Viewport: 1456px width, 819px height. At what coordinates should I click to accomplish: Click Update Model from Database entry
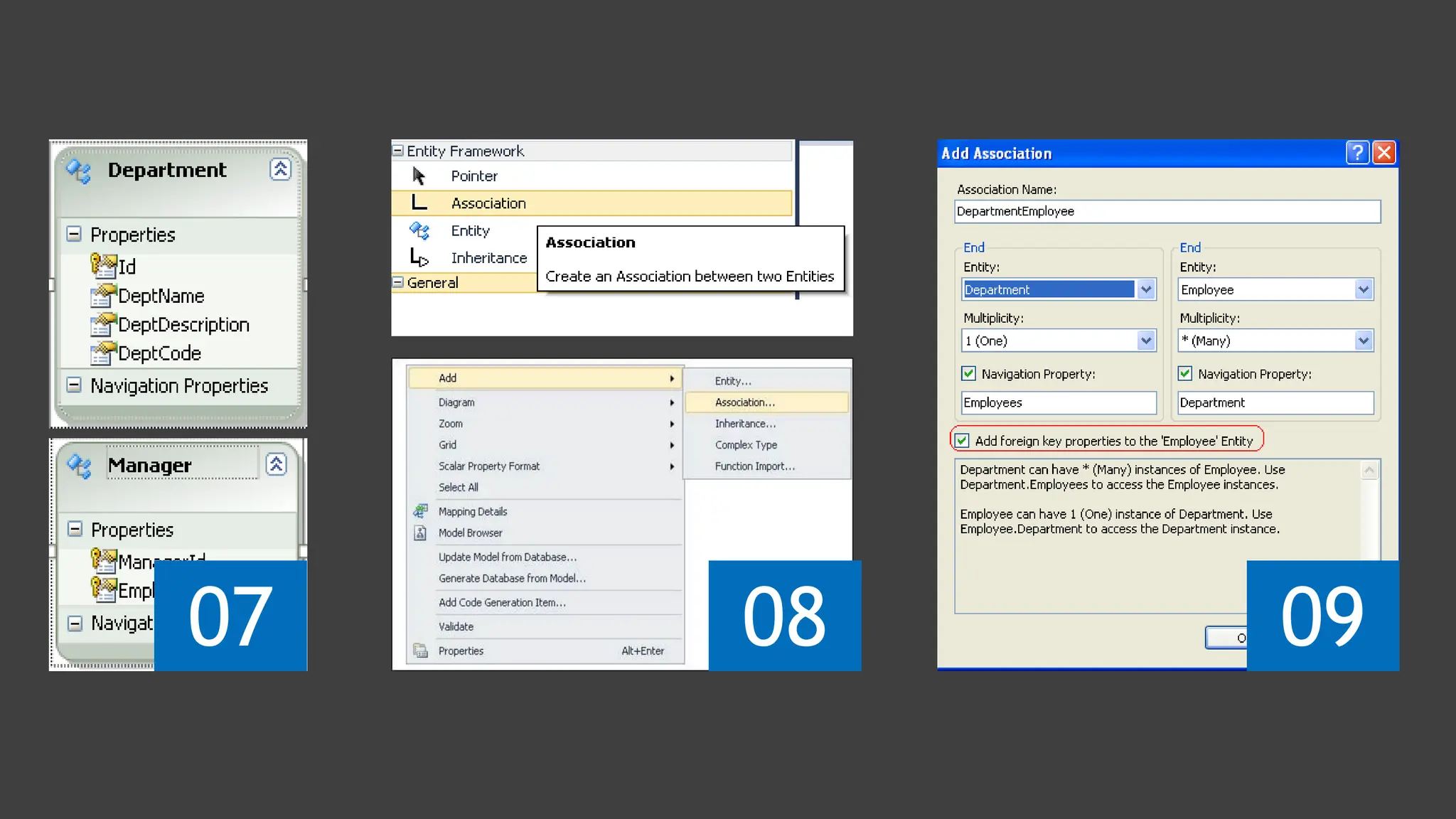pos(507,557)
